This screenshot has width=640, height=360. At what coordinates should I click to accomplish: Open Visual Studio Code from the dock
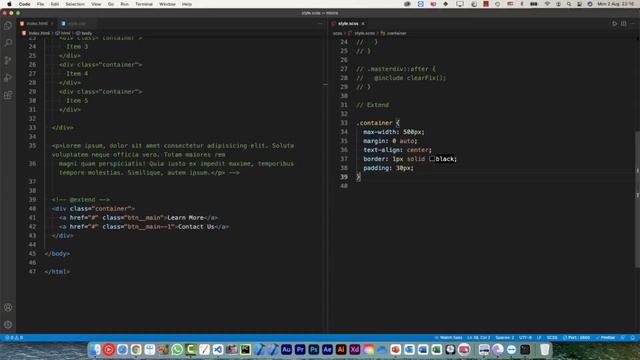(218, 349)
